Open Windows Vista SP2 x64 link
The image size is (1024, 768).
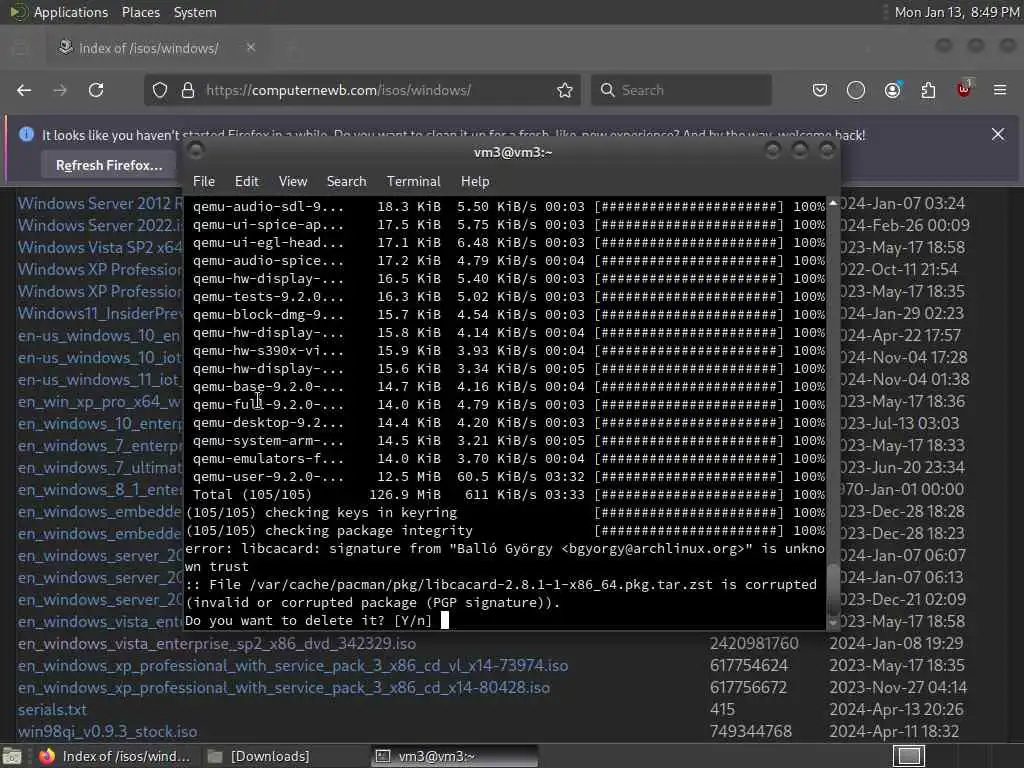tap(101, 248)
